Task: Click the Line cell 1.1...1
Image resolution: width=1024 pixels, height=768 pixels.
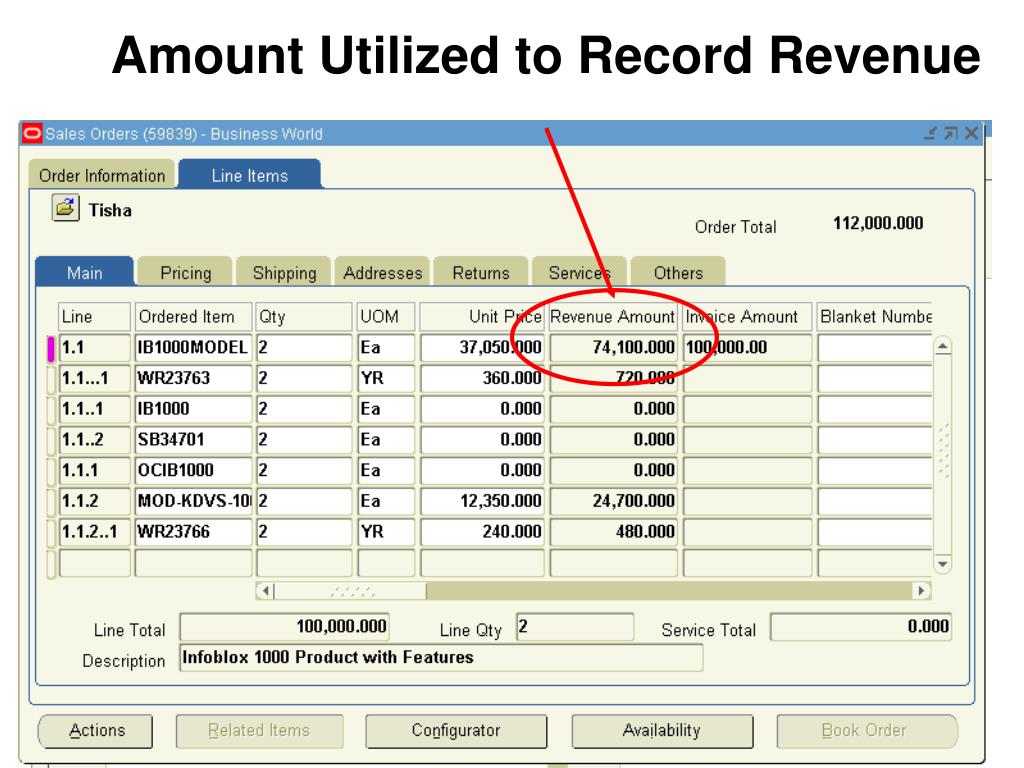Action: (x=95, y=378)
